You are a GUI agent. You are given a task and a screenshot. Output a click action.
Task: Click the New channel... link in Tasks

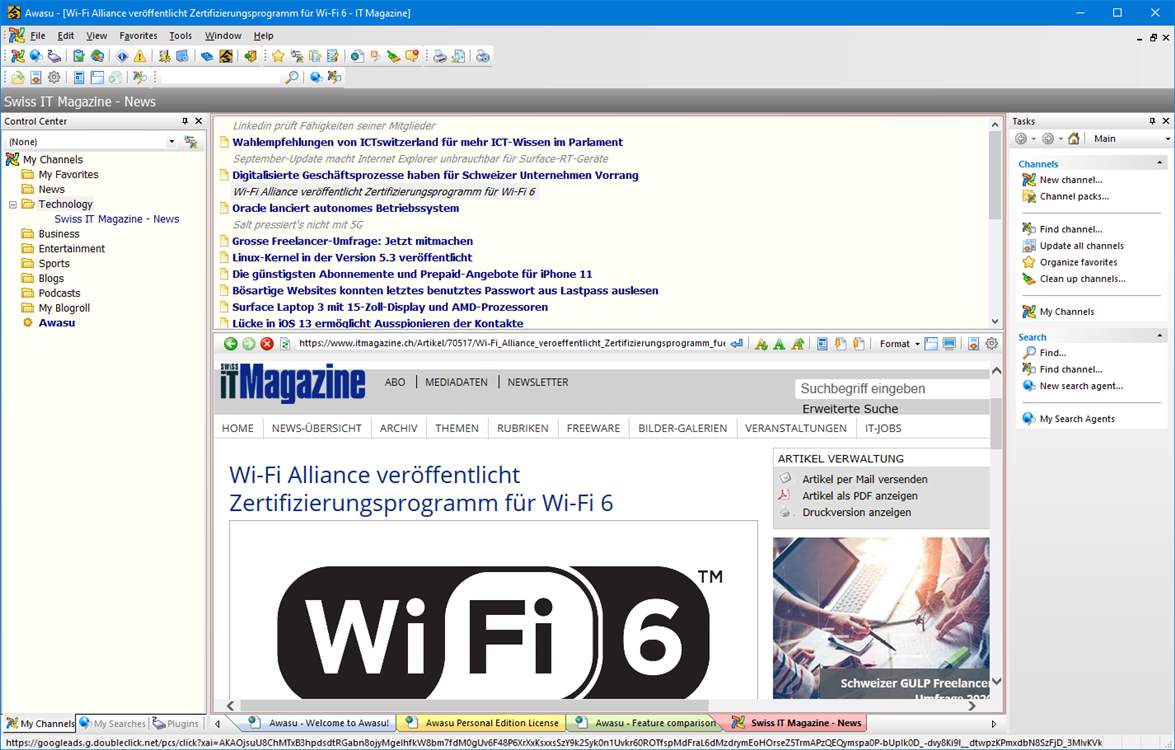[x=1071, y=180]
